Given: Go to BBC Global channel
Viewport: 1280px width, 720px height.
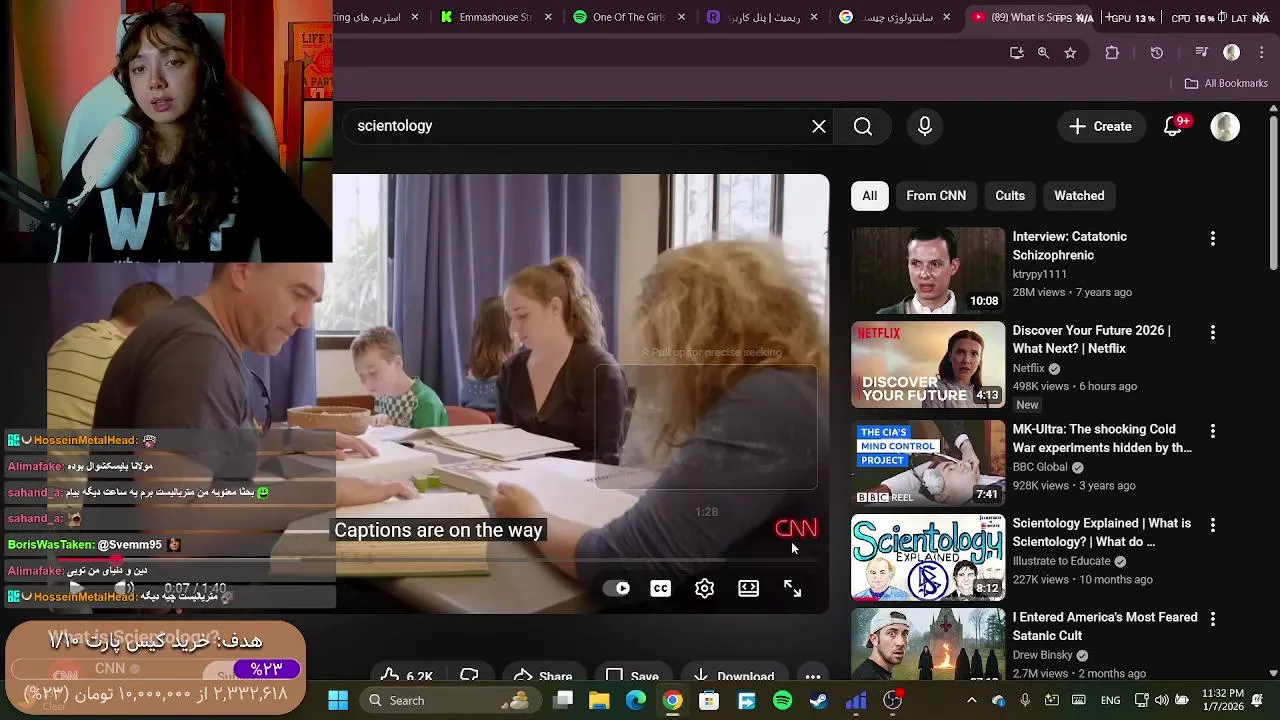Looking at the screenshot, I should pos(1040,467).
